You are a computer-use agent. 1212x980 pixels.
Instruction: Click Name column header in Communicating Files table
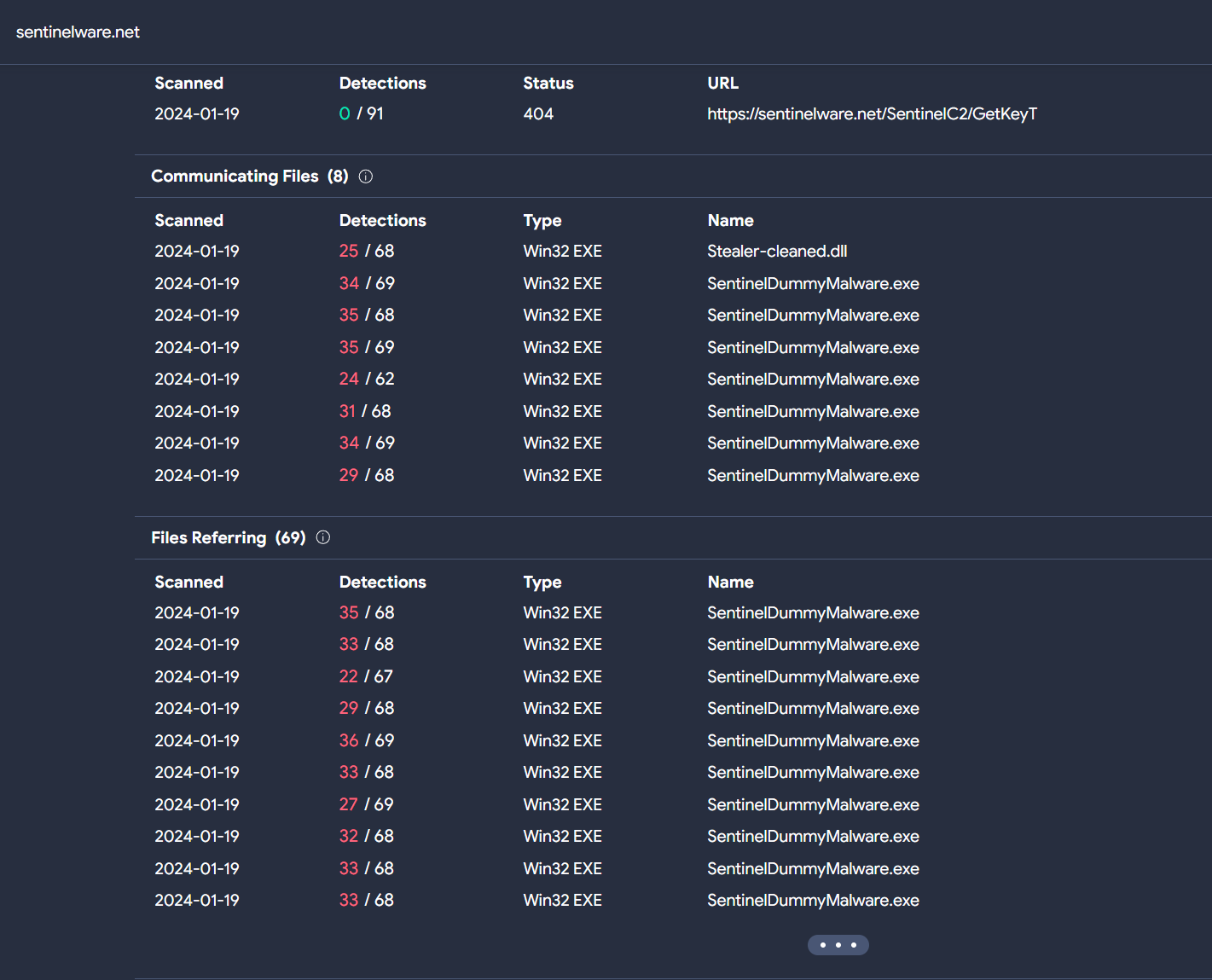pyautogui.click(x=730, y=221)
